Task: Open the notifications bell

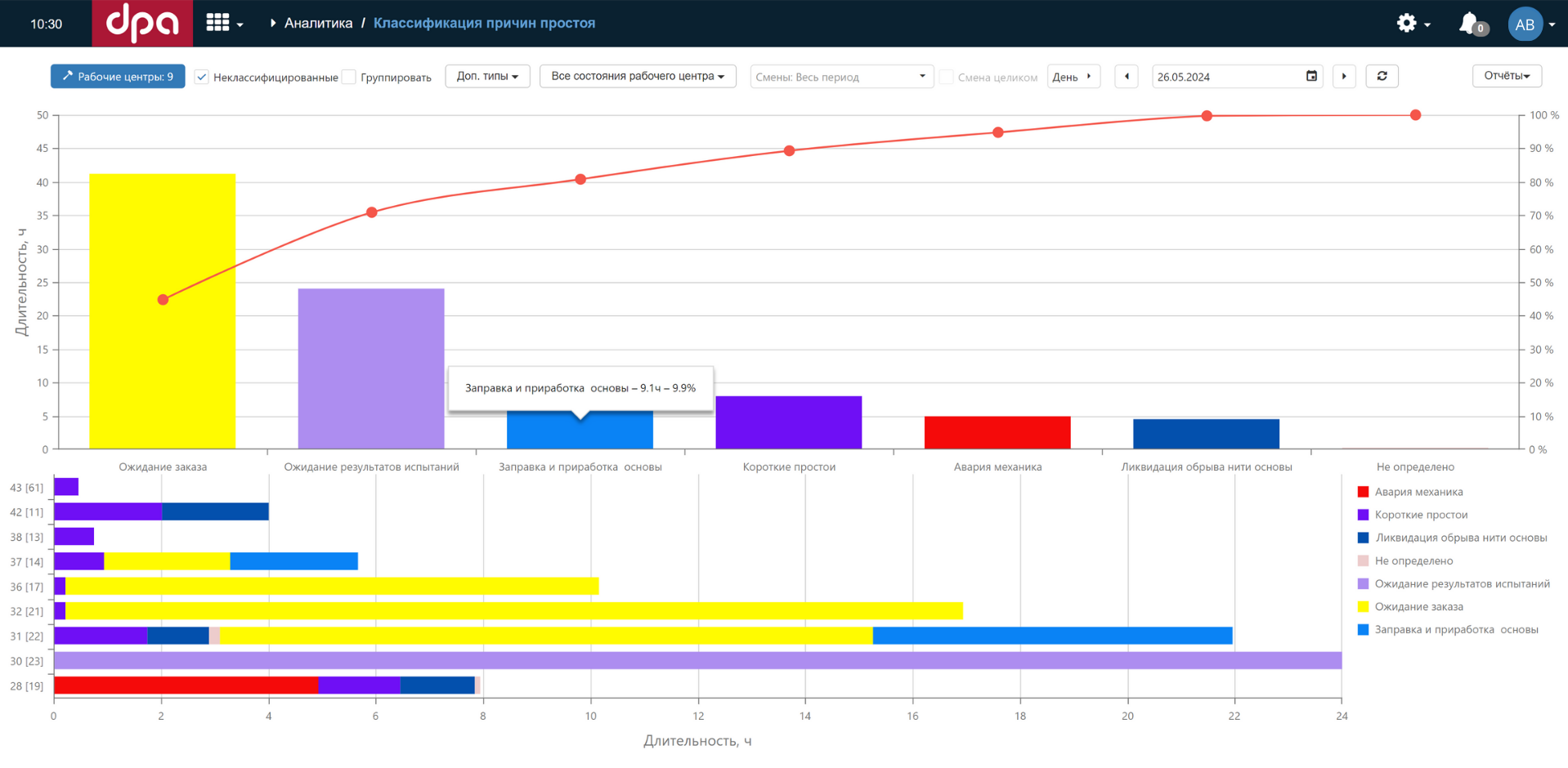Action: click(x=1470, y=24)
